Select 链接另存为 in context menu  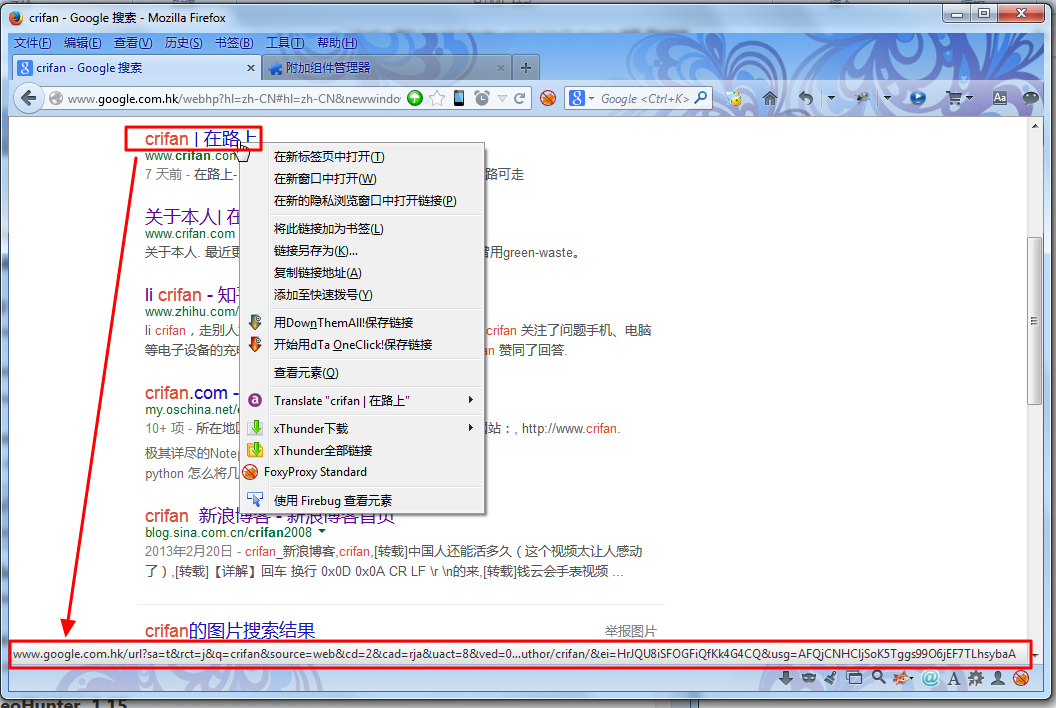pyautogui.click(x=362, y=251)
